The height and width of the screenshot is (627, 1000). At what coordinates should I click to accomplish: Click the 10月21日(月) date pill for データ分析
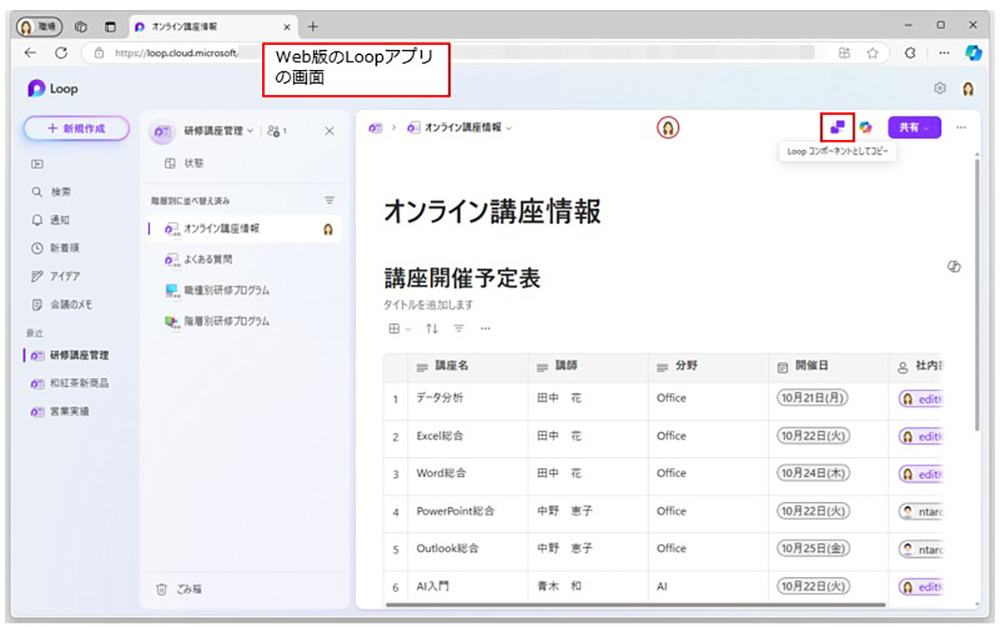[813, 398]
